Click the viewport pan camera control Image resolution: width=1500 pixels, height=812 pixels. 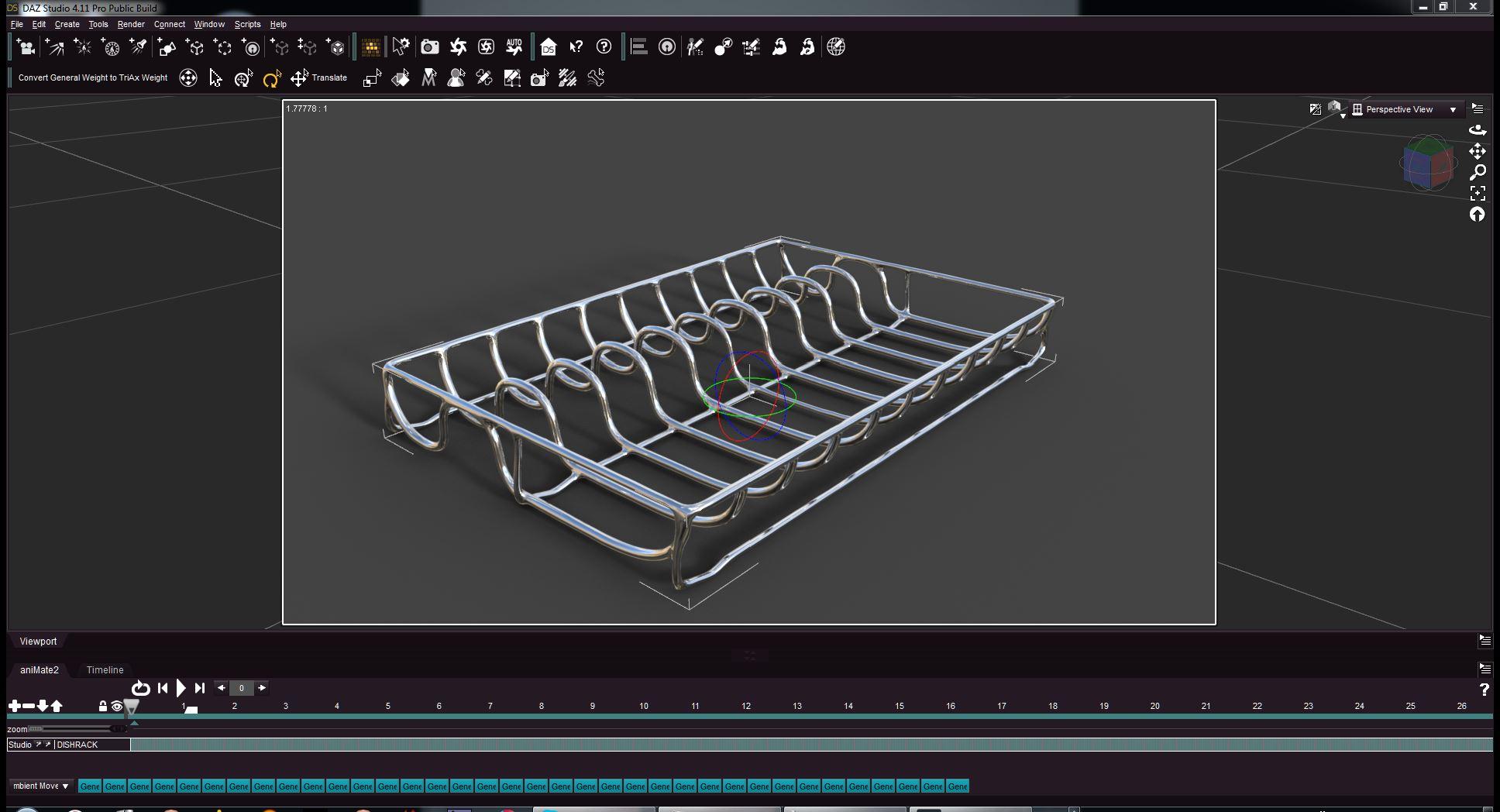(x=1478, y=151)
